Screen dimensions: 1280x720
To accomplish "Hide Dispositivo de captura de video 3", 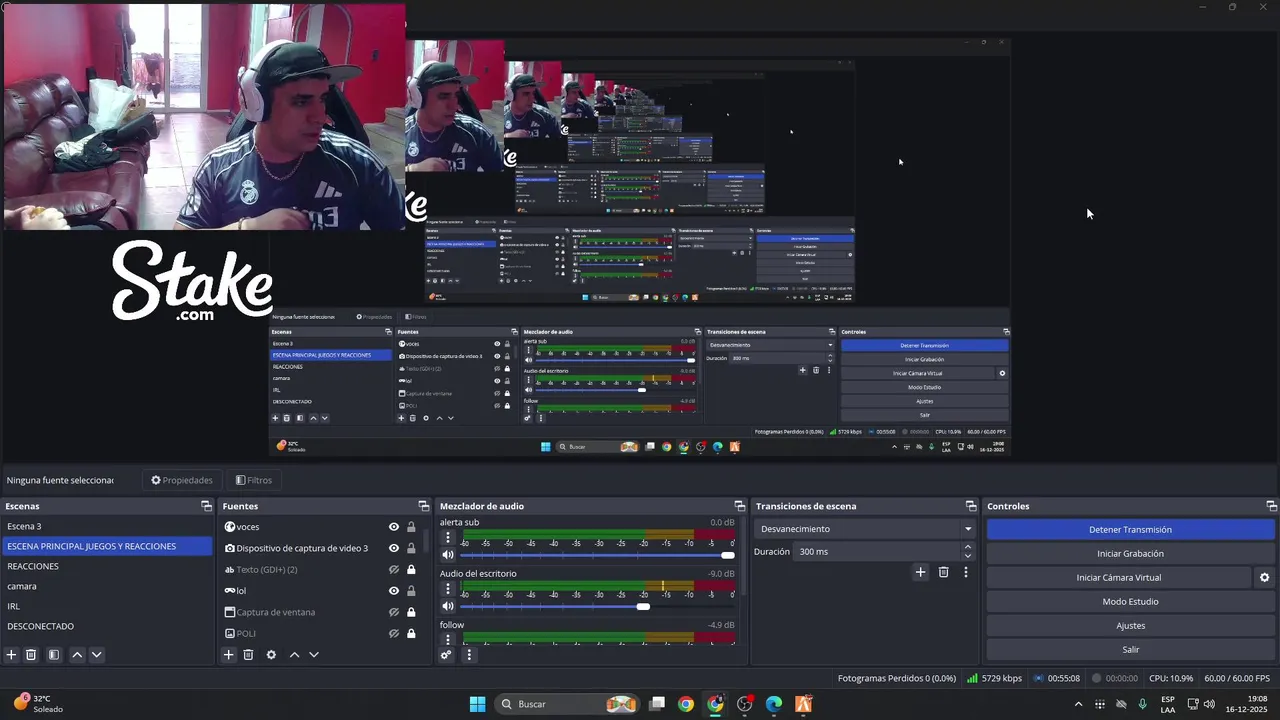I will (394, 548).
